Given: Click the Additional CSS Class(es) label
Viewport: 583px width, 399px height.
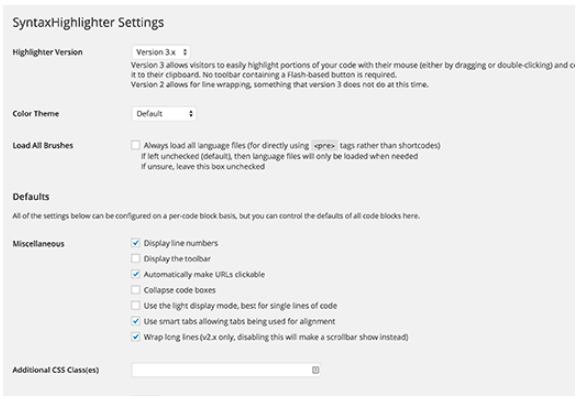Looking at the screenshot, I should [56, 370].
